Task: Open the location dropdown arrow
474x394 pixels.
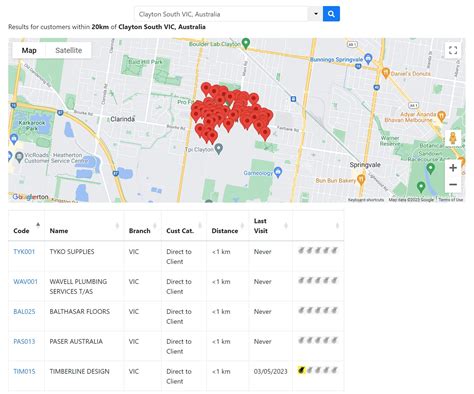Action: [315, 14]
